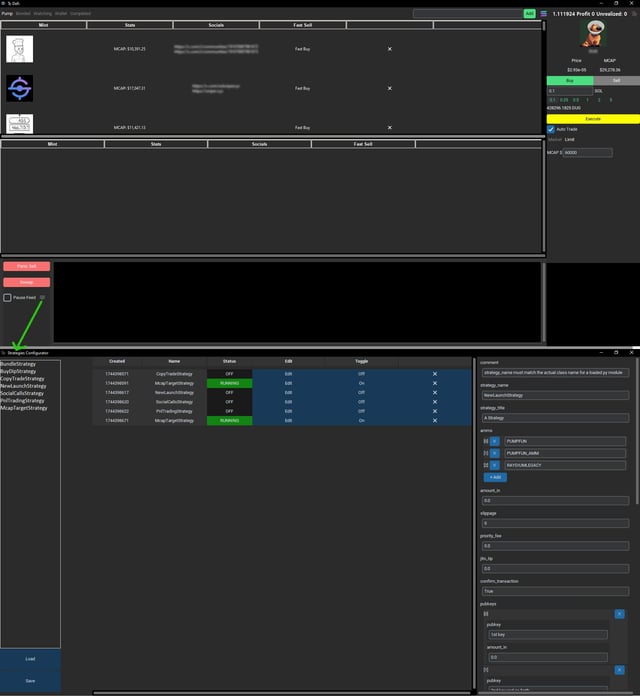Remove the PUMPFUN arena entry
Viewport: 640px width, 696px height.
coord(494,441)
